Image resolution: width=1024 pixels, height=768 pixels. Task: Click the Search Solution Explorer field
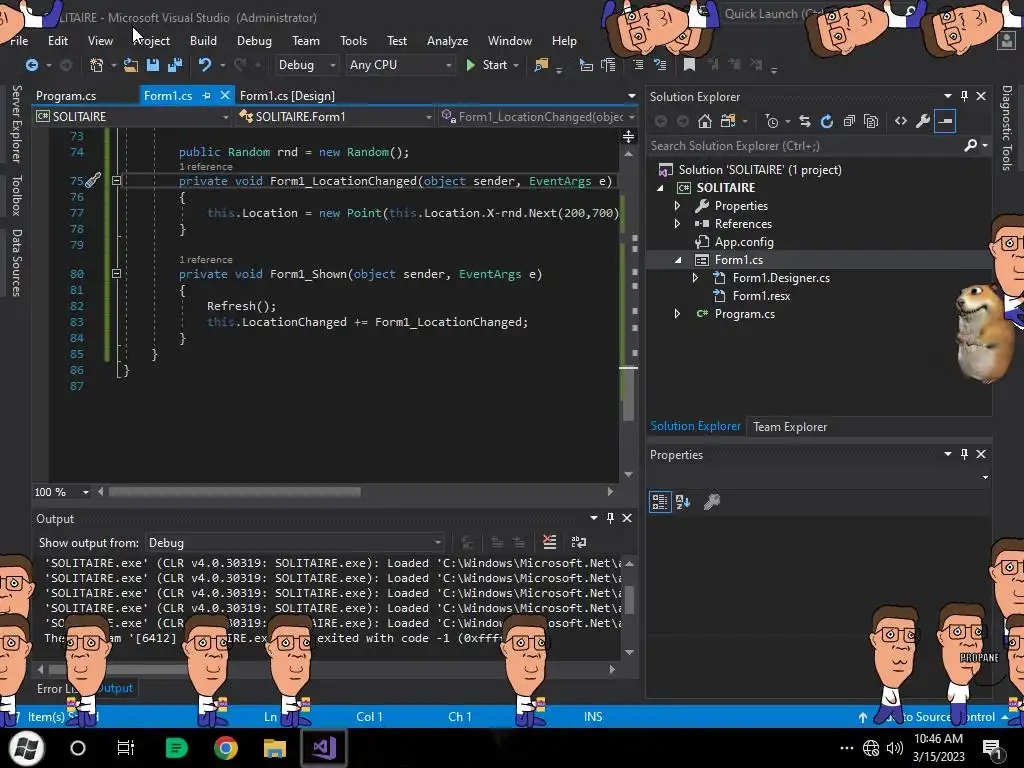(807, 146)
